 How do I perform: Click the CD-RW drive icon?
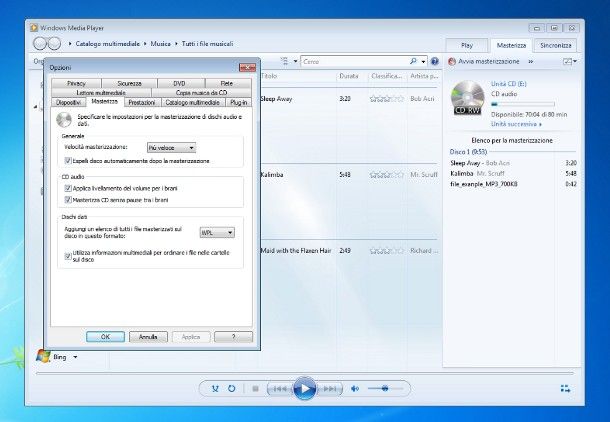(x=467, y=98)
